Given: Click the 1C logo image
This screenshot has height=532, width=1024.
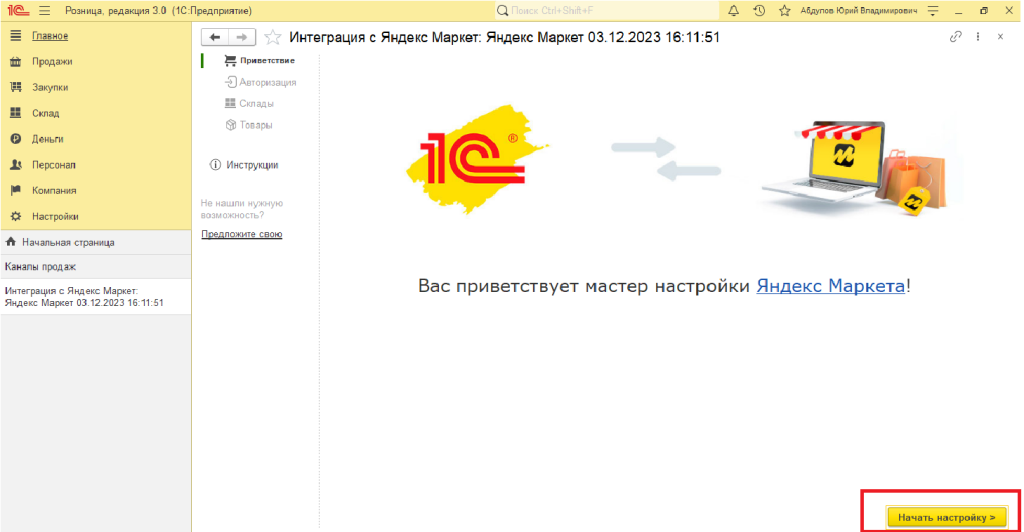Looking at the screenshot, I should (x=477, y=160).
